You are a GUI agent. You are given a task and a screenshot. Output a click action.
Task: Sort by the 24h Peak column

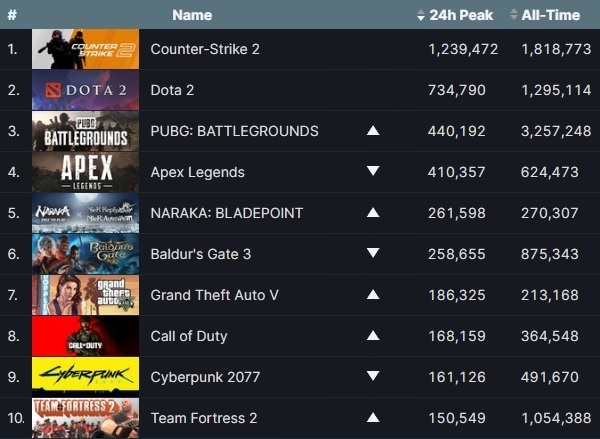455,15
